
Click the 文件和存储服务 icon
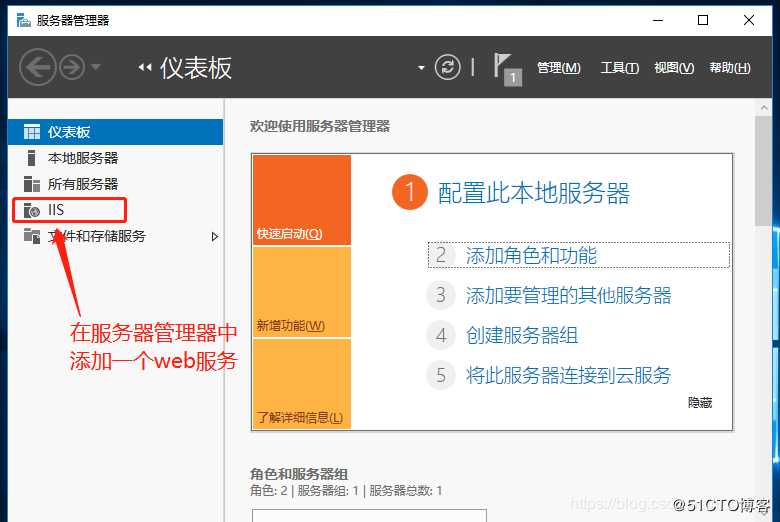tap(32, 236)
